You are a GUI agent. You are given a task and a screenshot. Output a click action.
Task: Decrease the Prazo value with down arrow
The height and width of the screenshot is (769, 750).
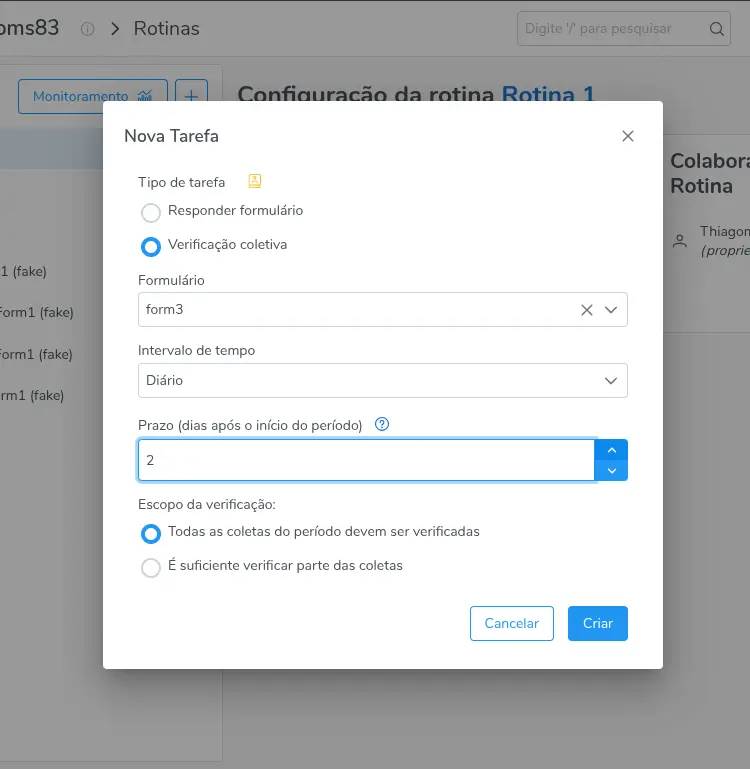(611, 470)
